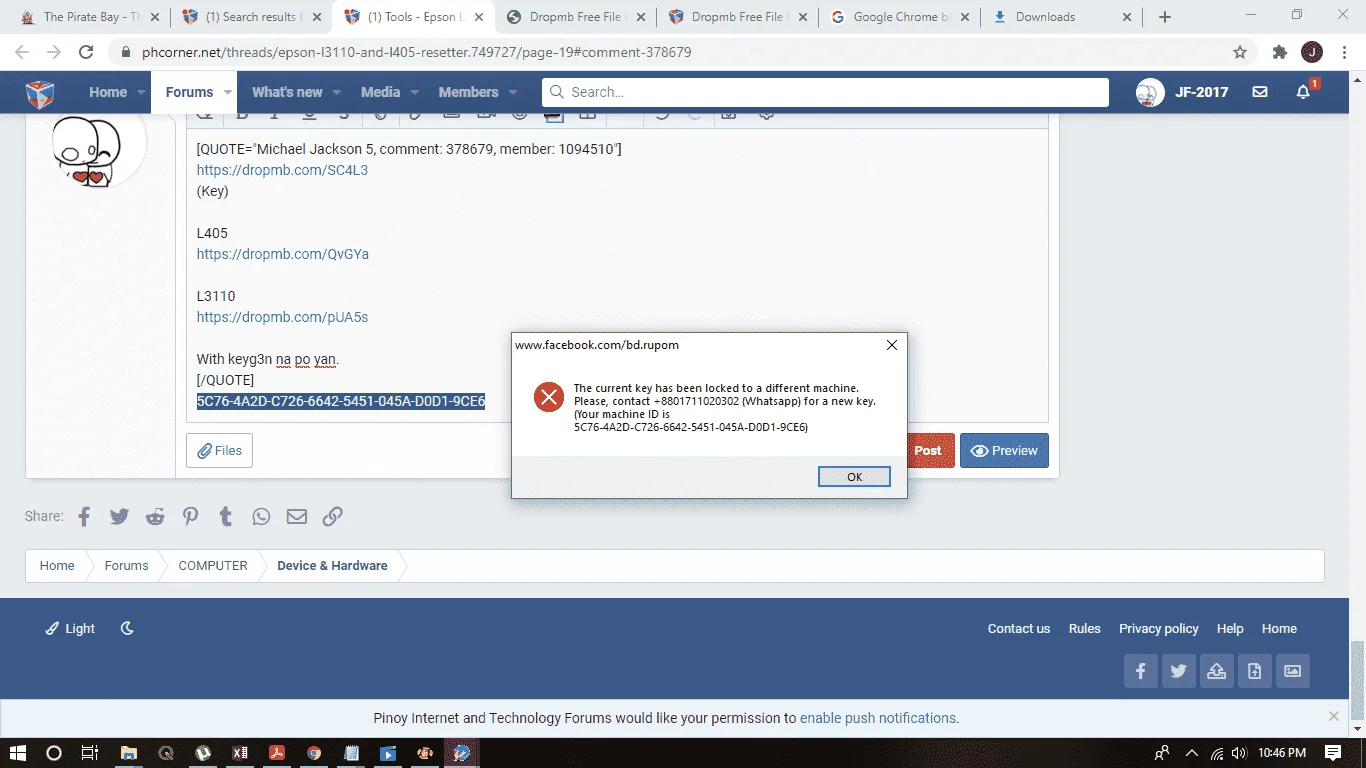Click the PHCorner cube logo
1366x768 pixels.
pyautogui.click(x=40, y=93)
